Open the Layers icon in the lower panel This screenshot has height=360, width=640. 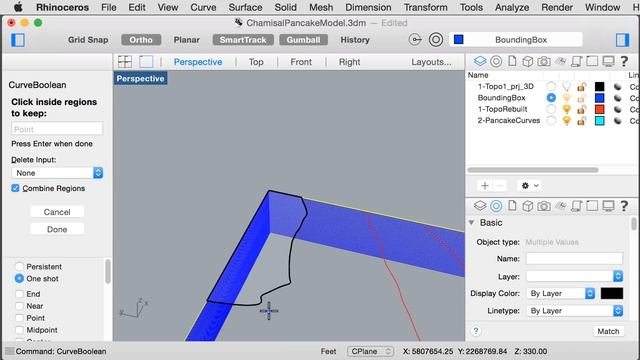click(480, 206)
